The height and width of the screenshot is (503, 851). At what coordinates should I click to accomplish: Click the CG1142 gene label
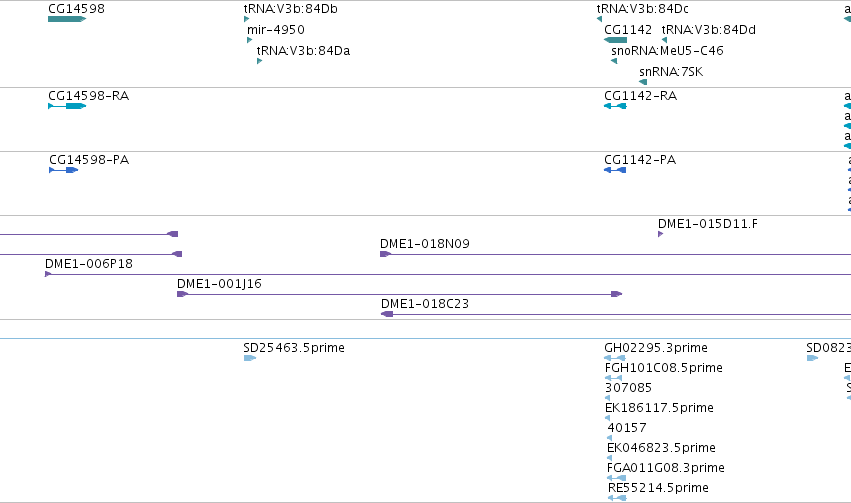[x=628, y=30]
